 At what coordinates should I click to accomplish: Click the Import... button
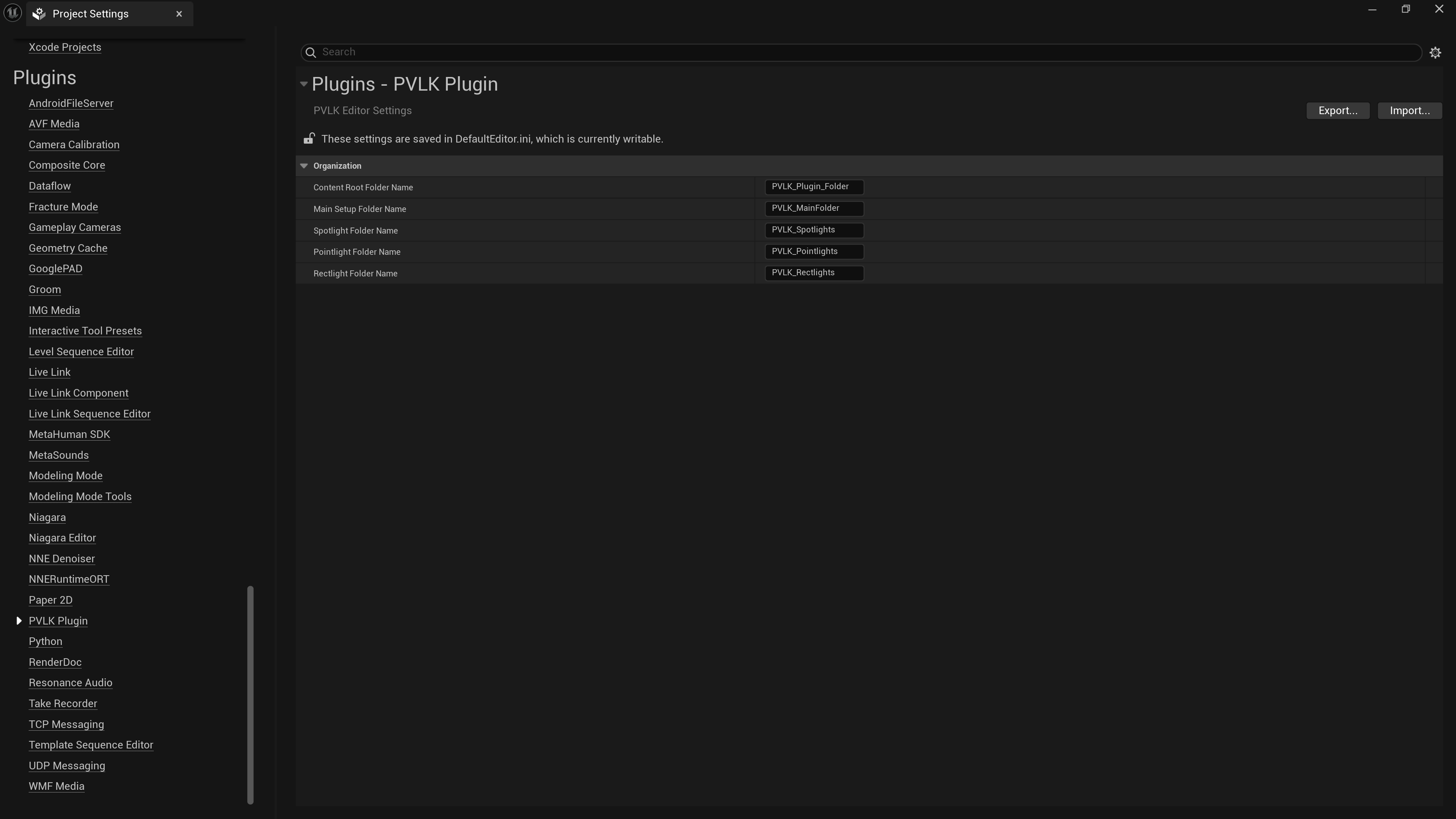pyautogui.click(x=1410, y=111)
